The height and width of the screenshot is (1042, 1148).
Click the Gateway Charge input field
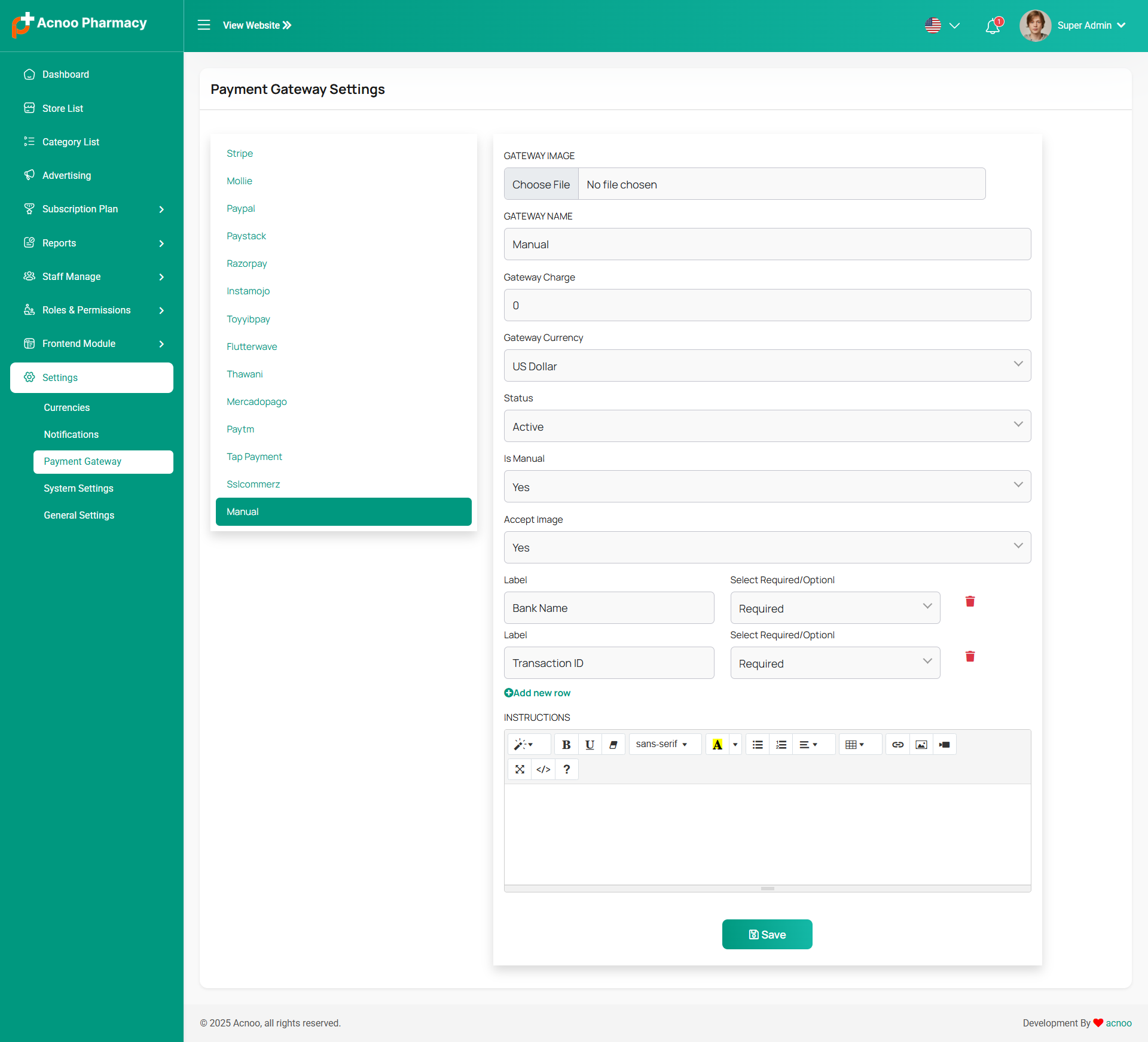(767, 305)
